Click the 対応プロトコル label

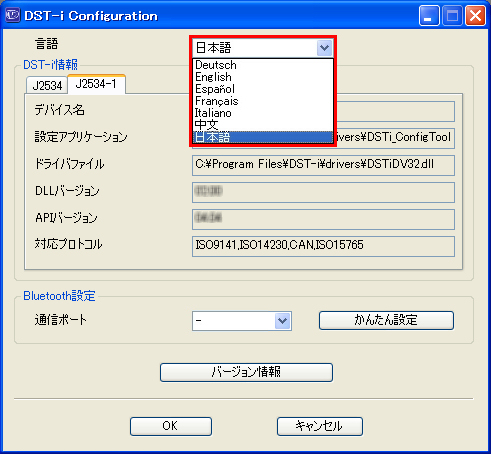(68, 244)
